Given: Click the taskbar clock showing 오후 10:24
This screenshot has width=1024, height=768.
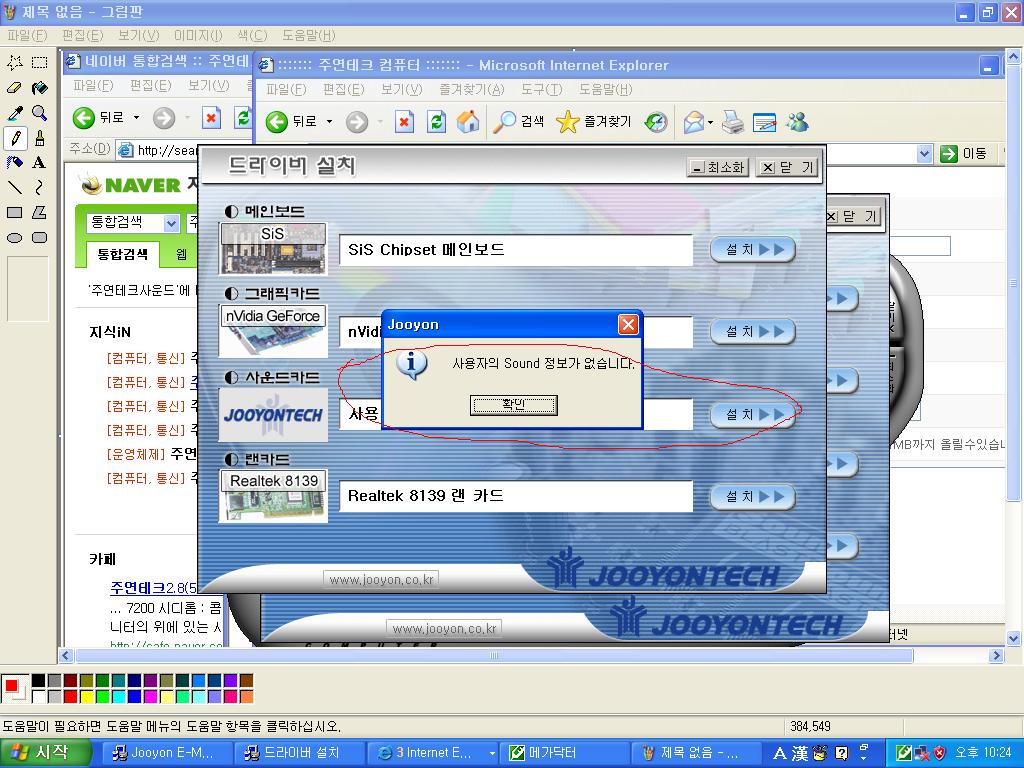Looking at the screenshot, I should pyautogui.click(x=983, y=753).
